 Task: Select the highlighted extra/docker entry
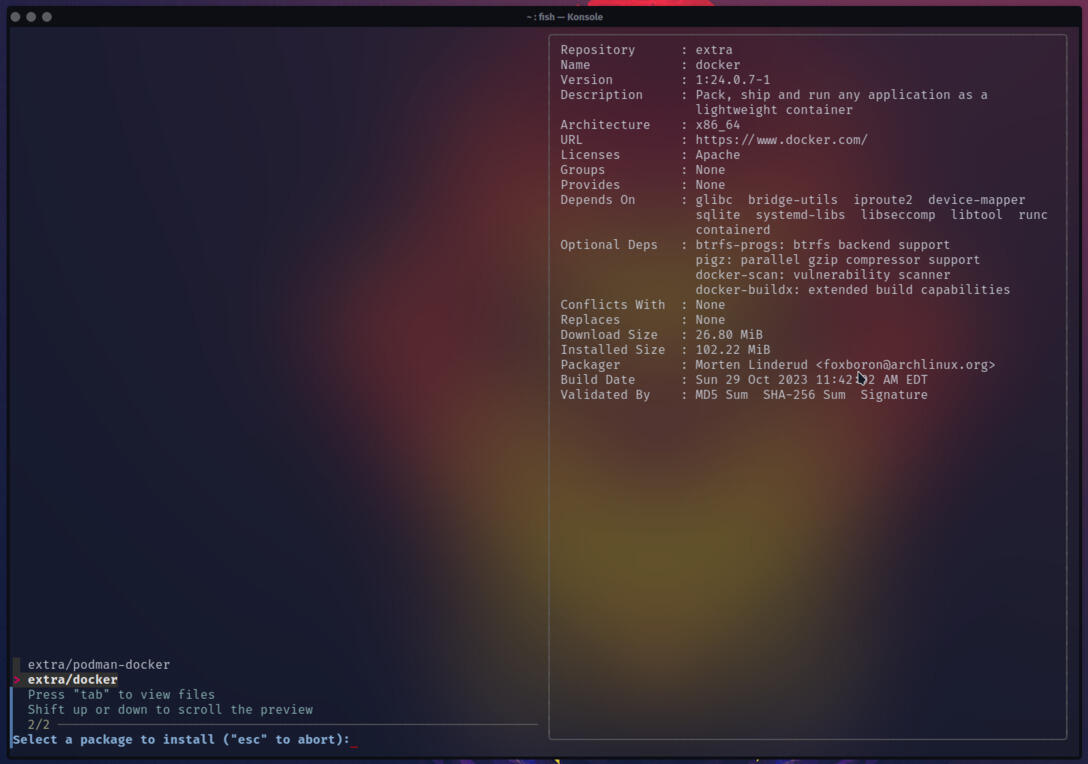click(72, 679)
